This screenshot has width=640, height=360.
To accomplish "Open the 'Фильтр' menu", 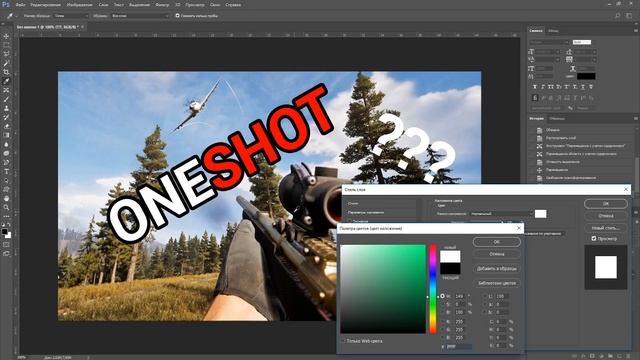I will 162,5.
